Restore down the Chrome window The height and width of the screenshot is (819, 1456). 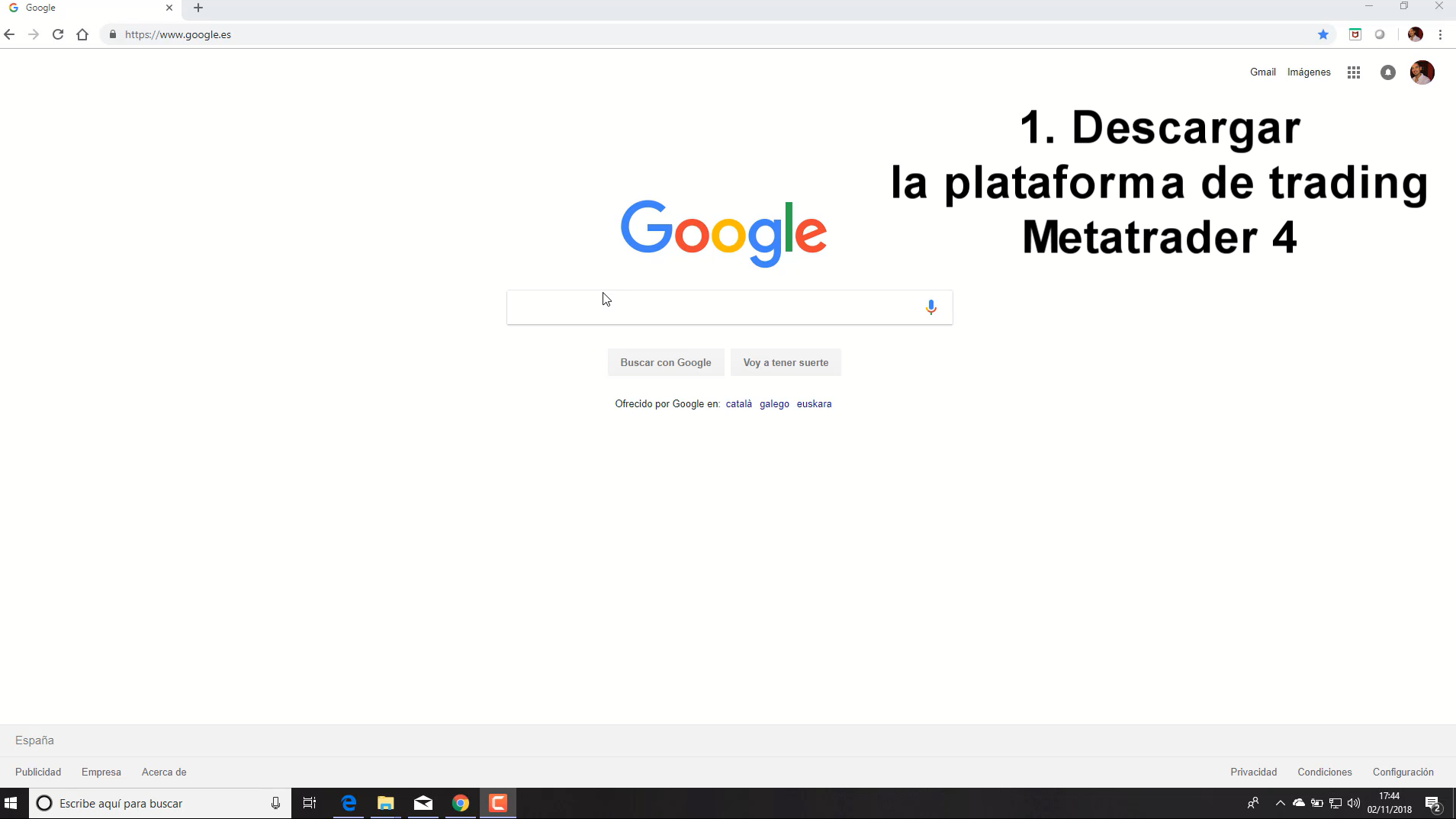coord(1404,6)
